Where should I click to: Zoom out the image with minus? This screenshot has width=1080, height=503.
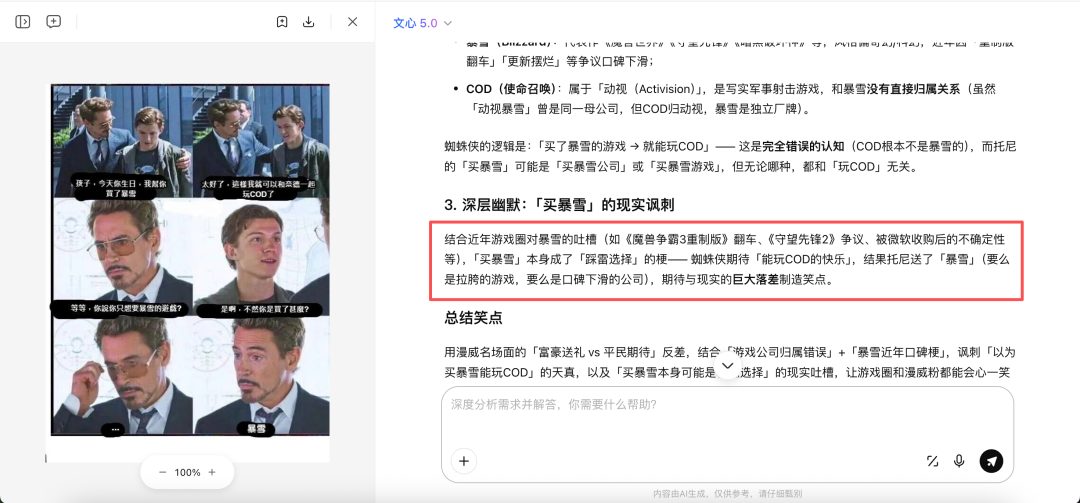tap(162, 472)
